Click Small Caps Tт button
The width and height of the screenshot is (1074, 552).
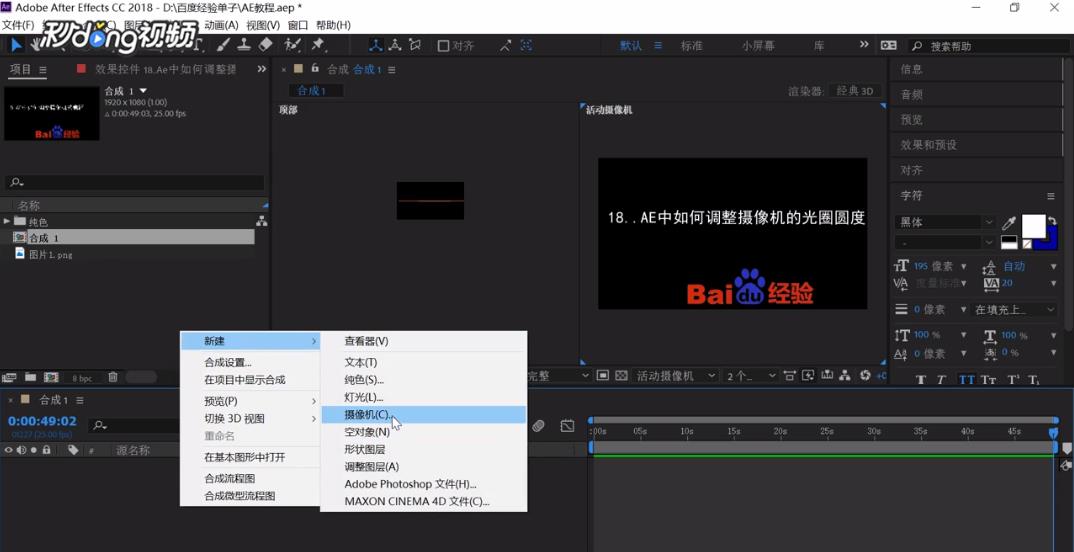[988, 380]
